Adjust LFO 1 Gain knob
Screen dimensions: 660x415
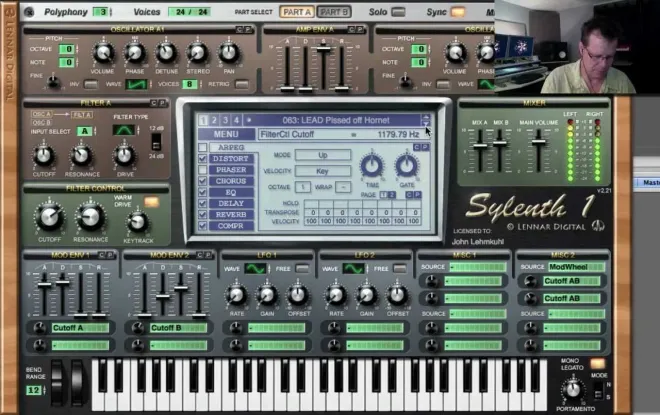tap(267, 295)
